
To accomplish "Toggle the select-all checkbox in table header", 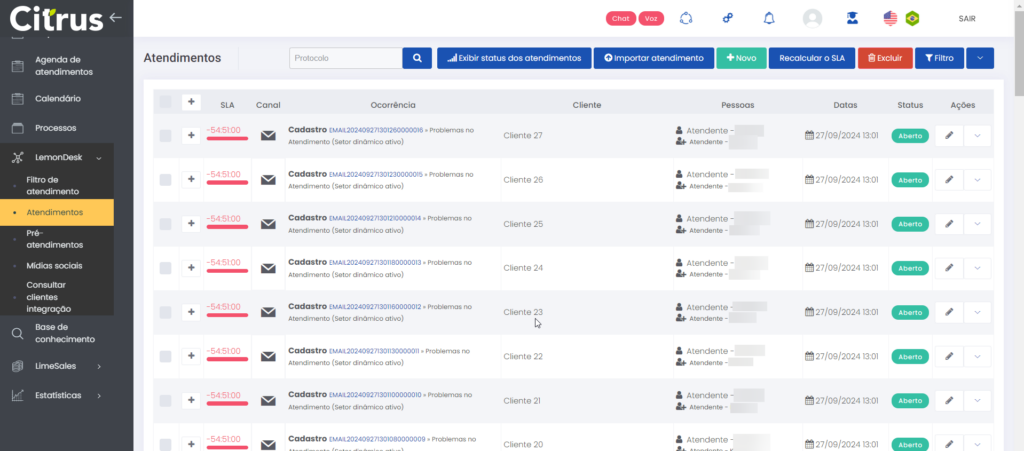I will click(x=165, y=102).
